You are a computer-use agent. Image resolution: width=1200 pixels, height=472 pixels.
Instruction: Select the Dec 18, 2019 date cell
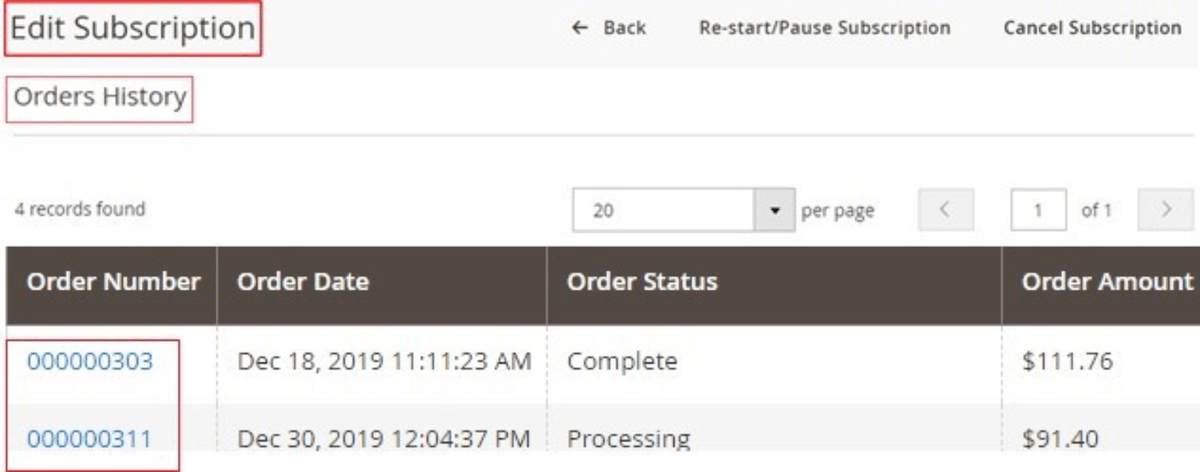click(x=383, y=361)
